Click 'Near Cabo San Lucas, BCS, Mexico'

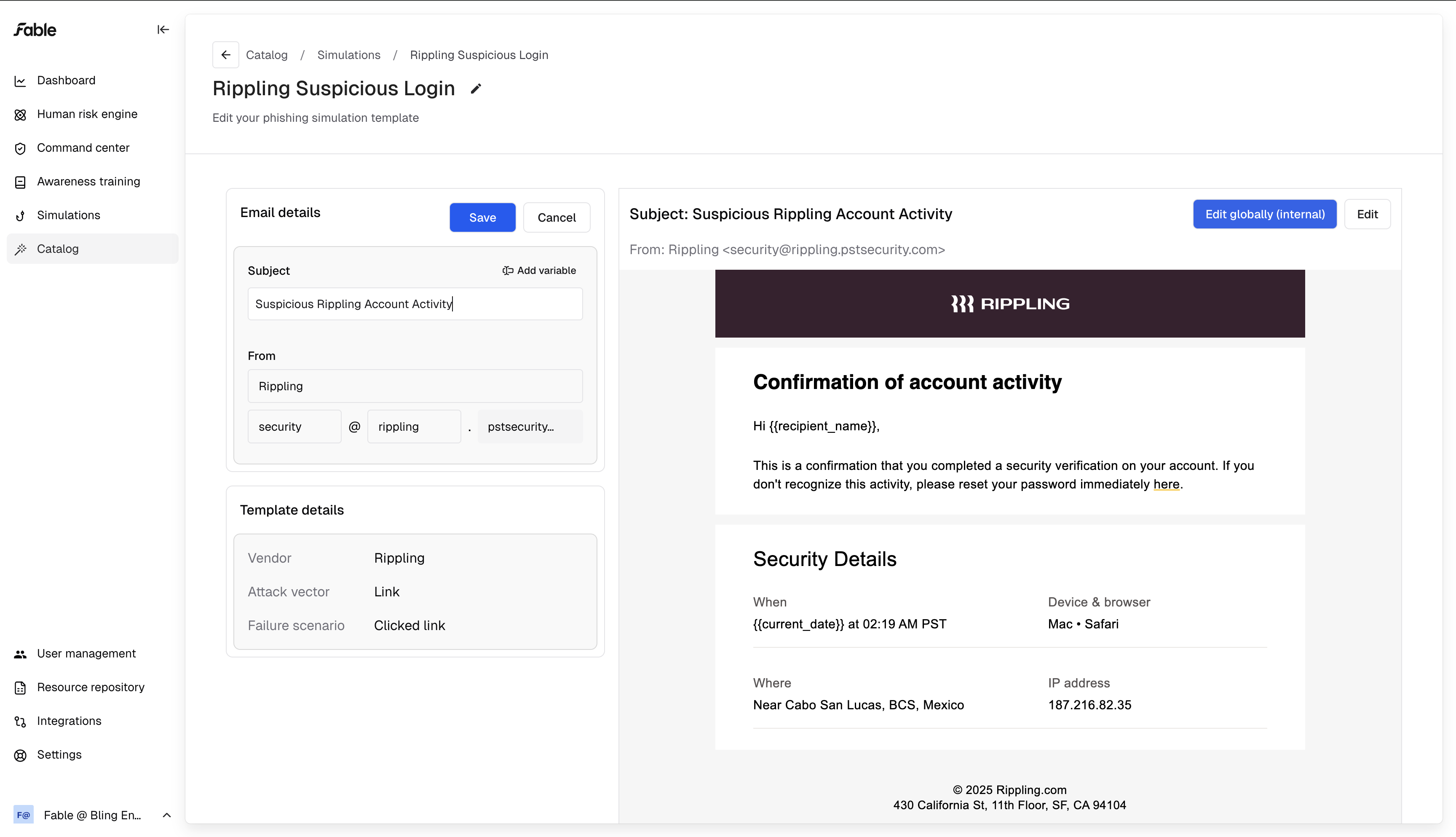pos(859,705)
